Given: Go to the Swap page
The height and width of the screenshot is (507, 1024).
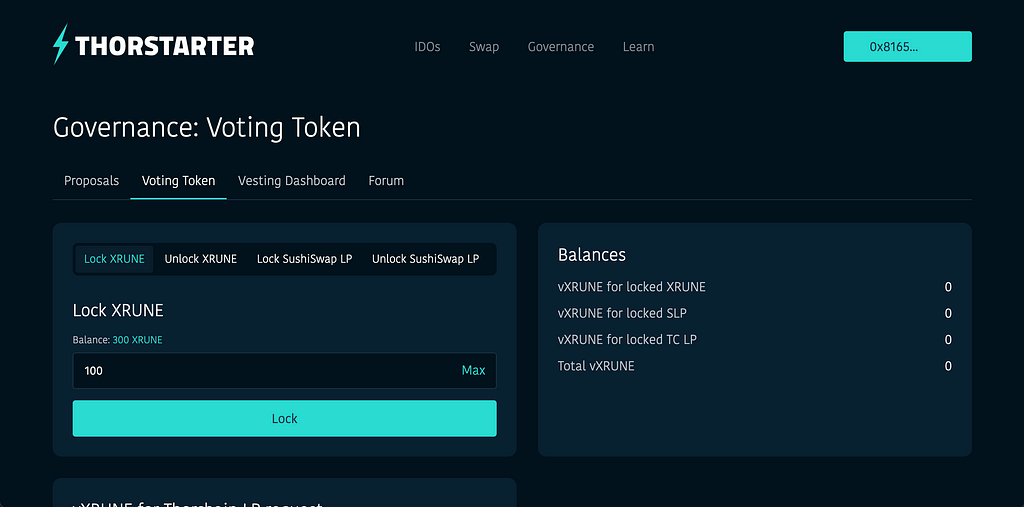Looking at the screenshot, I should 484,47.
